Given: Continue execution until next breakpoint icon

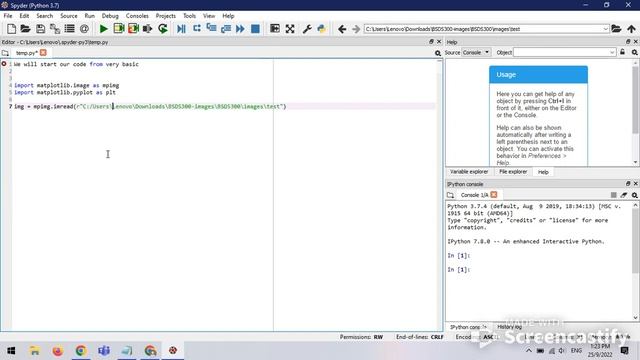Looking at the screenshot, I should tap(240, 29).
